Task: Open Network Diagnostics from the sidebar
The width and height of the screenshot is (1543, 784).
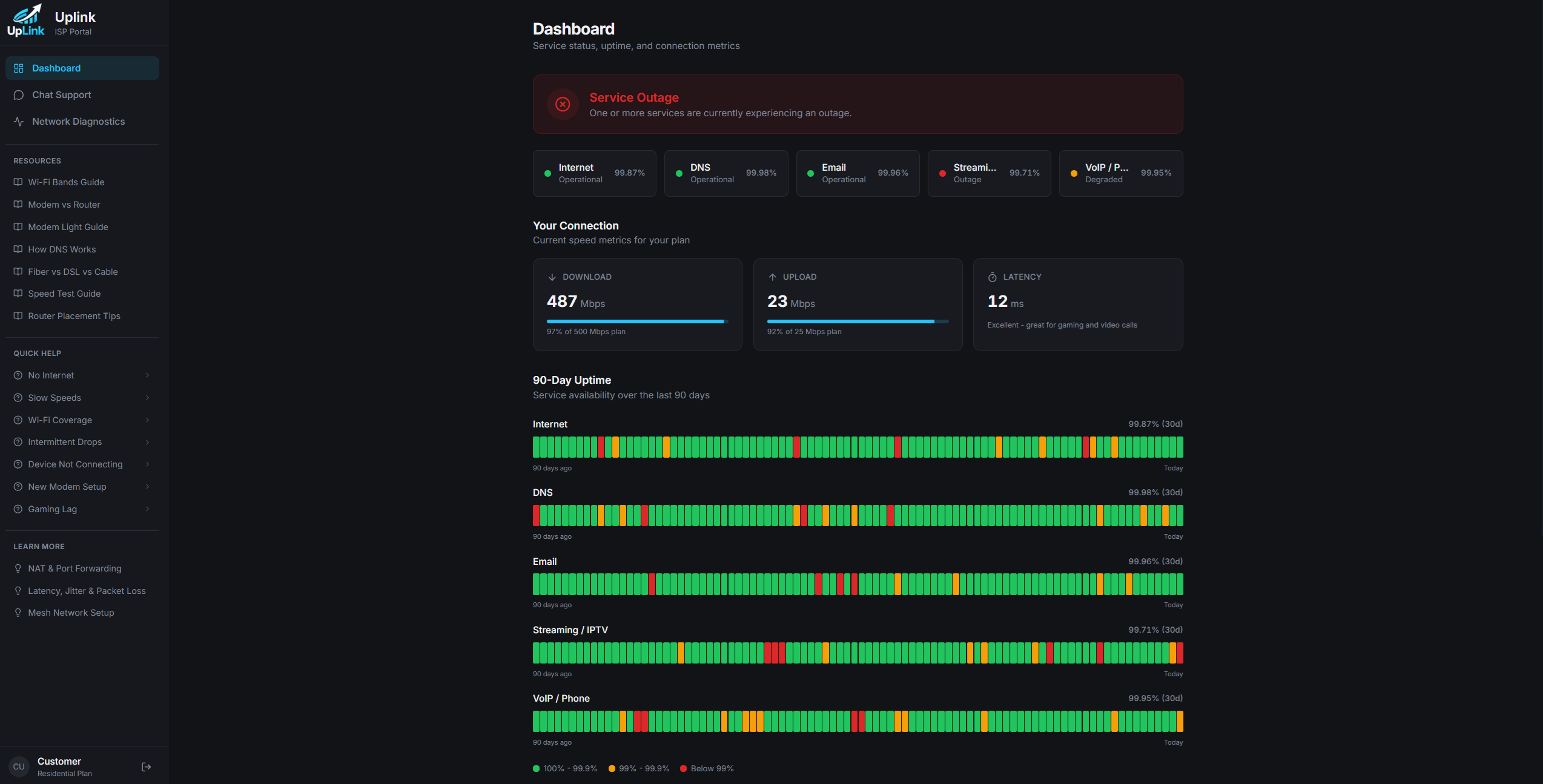Action: (x=78, y=122)
